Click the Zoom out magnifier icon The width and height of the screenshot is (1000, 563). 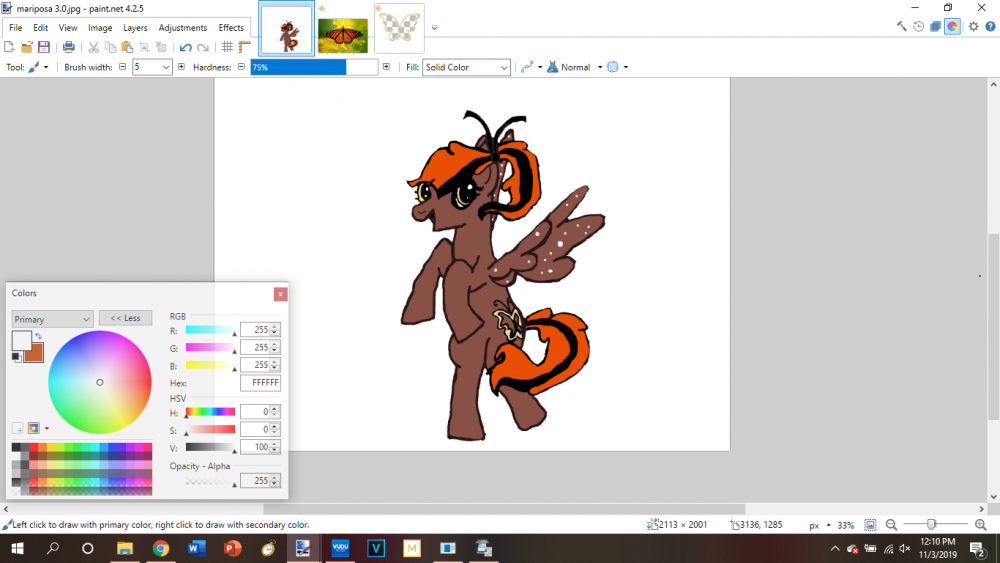point(892,525)
